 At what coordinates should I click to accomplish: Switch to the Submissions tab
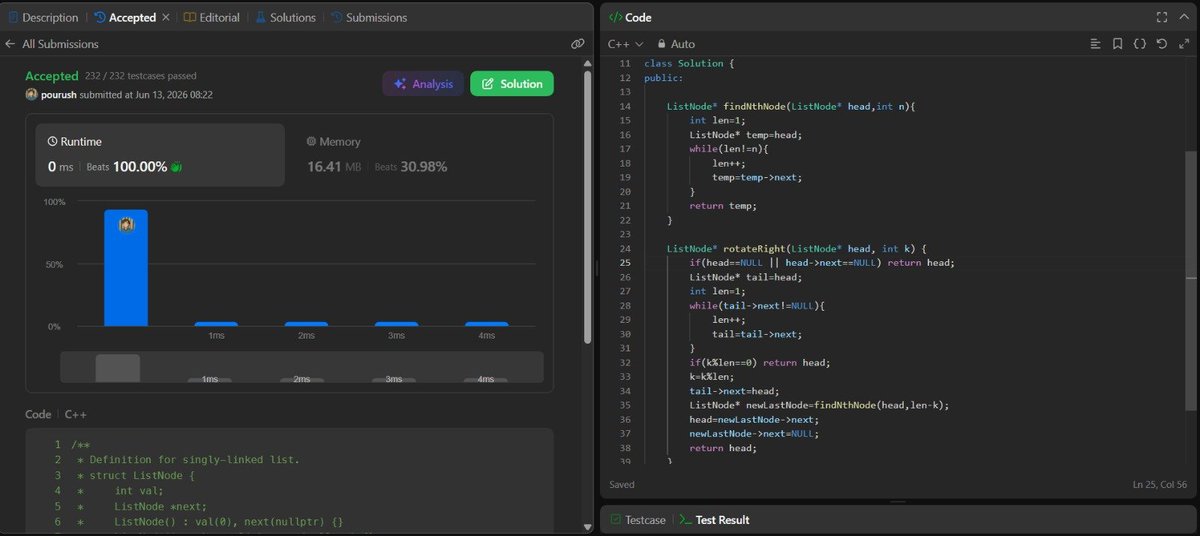(x=369, y=17)
